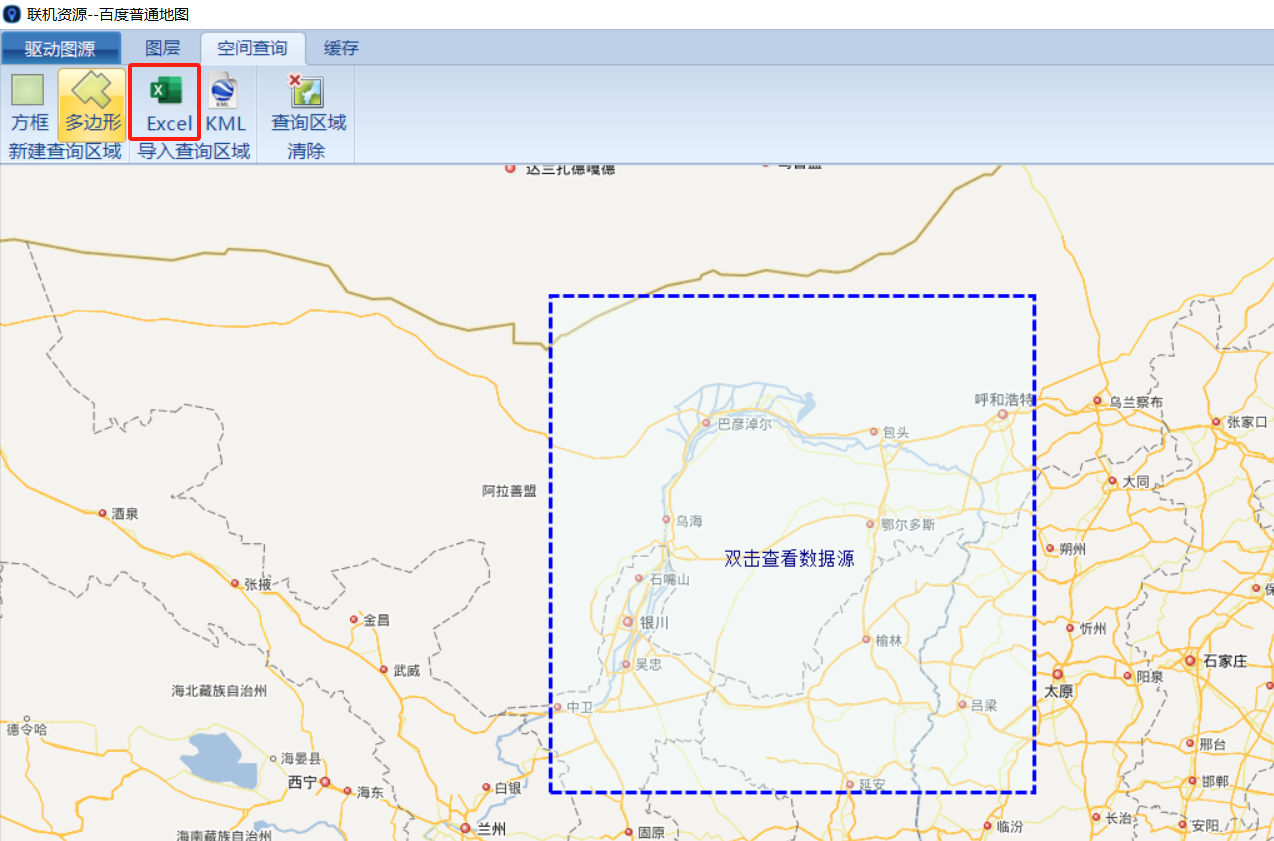Click the 武威 city label
The height and width of the screenshot is (841, 1274).
tap(406, 671)
